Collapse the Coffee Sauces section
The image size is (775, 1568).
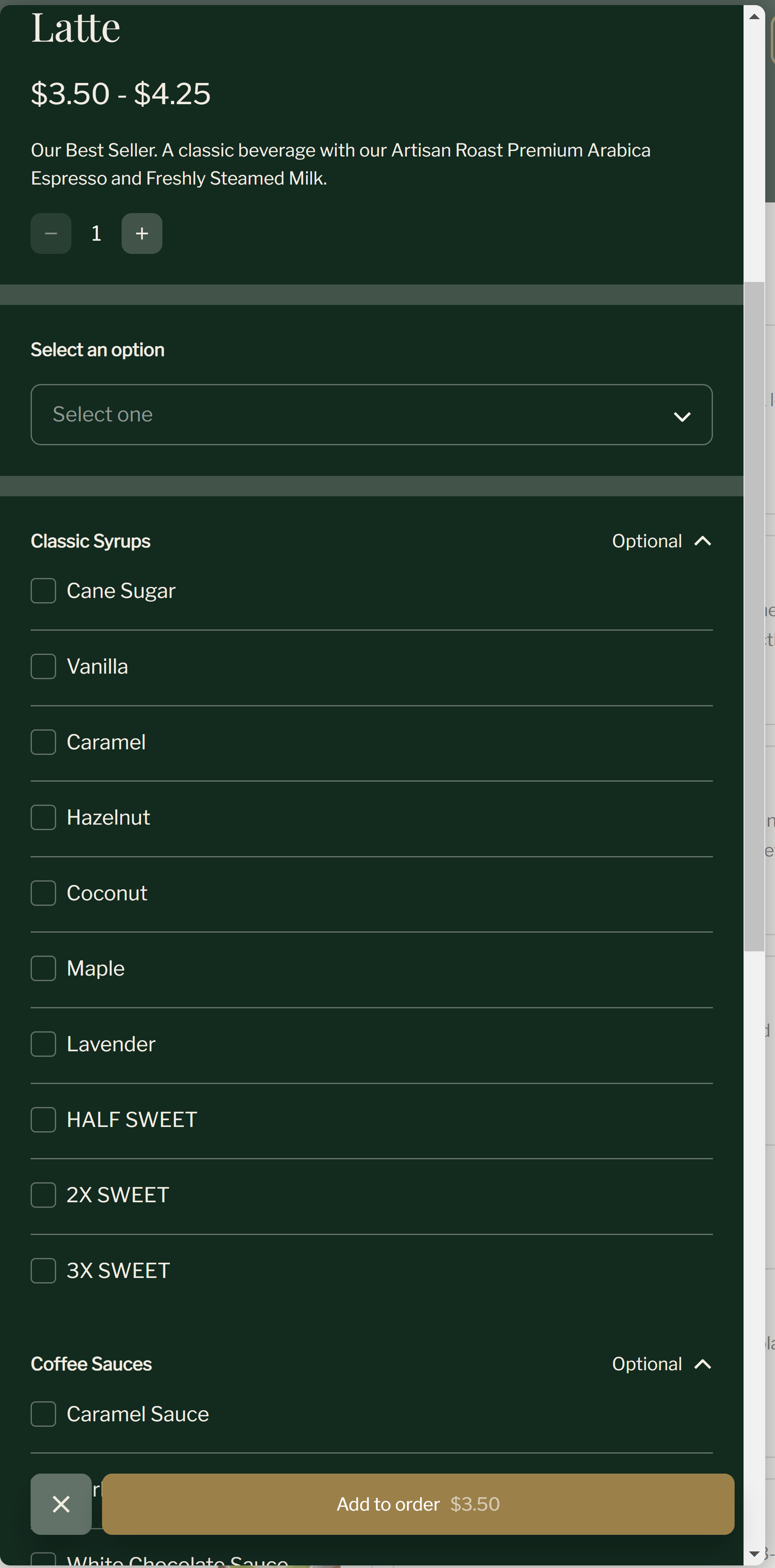[x=703, y=1363]
